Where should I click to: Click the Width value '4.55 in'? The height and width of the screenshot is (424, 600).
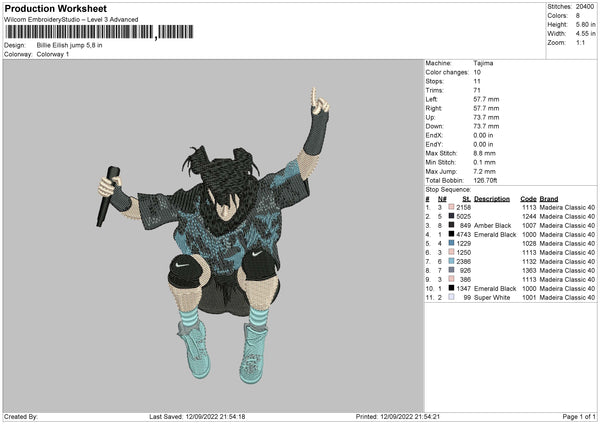(585, 34)
